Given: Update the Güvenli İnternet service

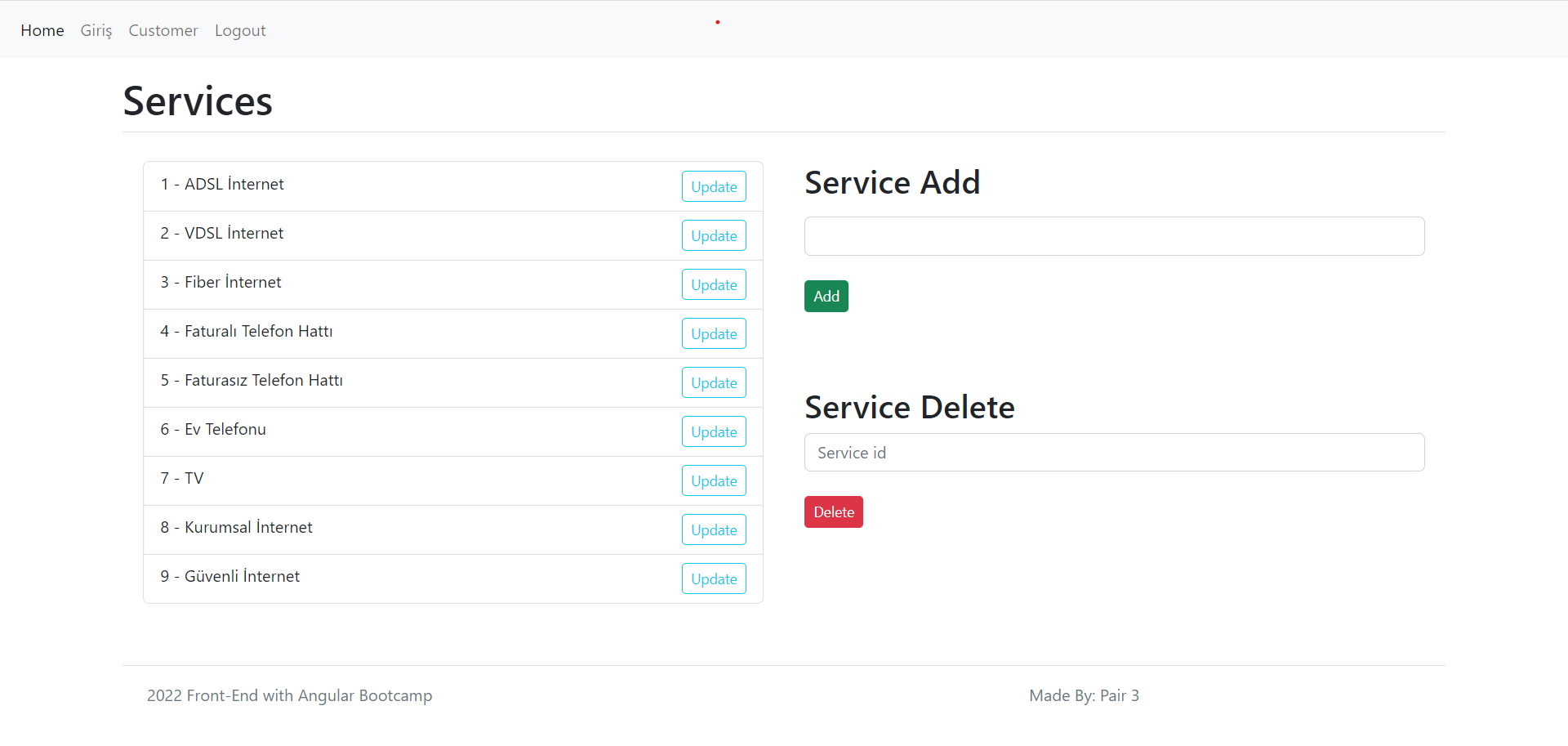Looking at the screenshot, I should 714,578.
